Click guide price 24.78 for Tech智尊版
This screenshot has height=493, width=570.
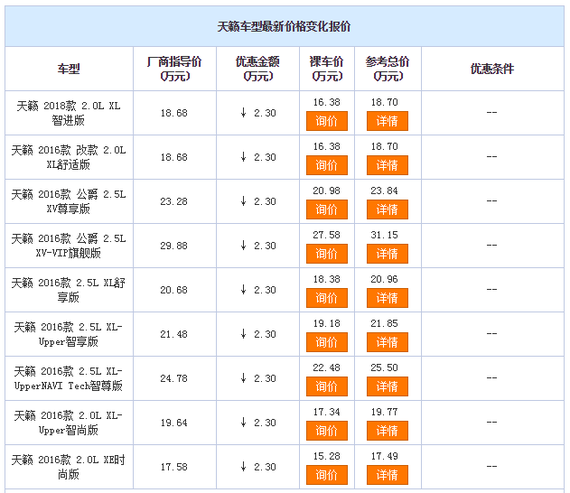pos(174,378)
